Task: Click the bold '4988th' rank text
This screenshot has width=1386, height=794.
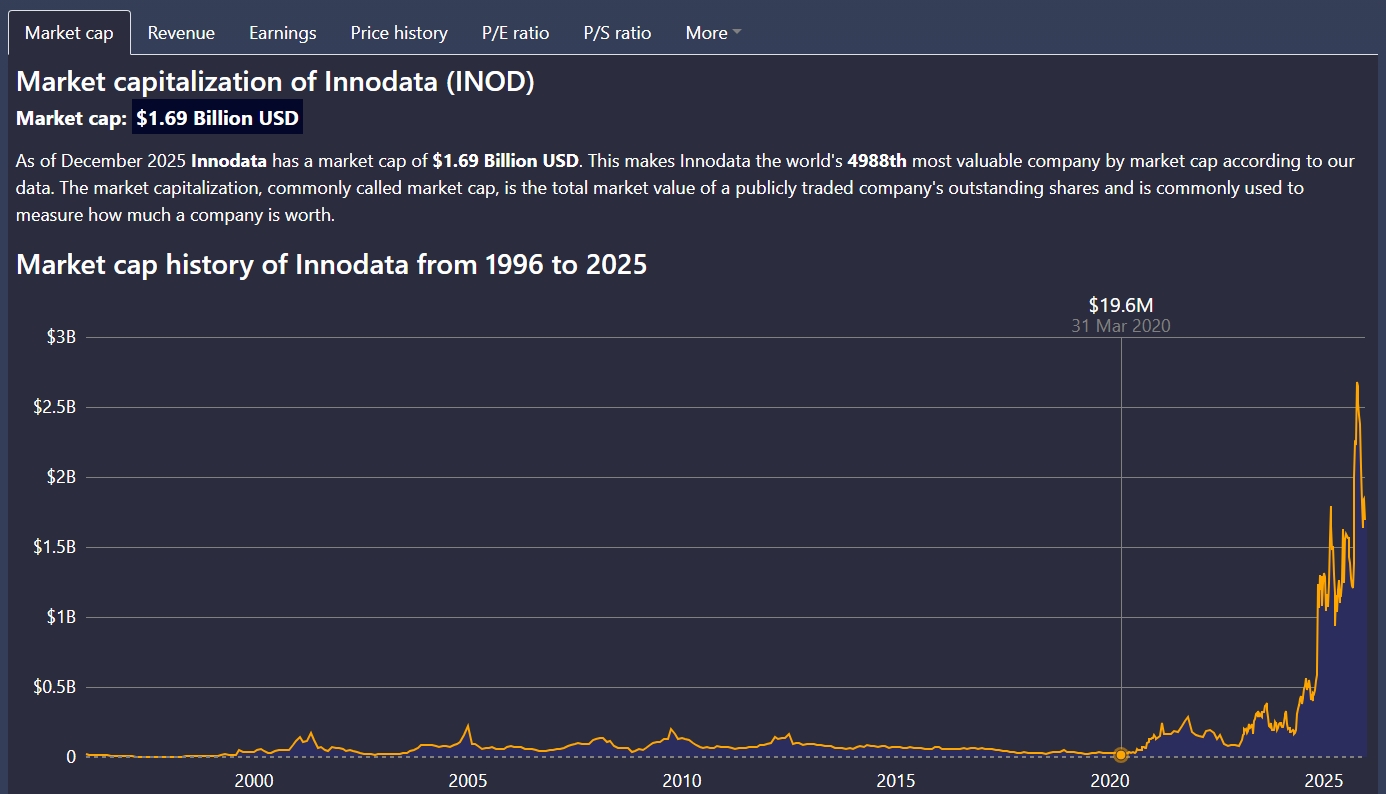Action: [877, 161]
